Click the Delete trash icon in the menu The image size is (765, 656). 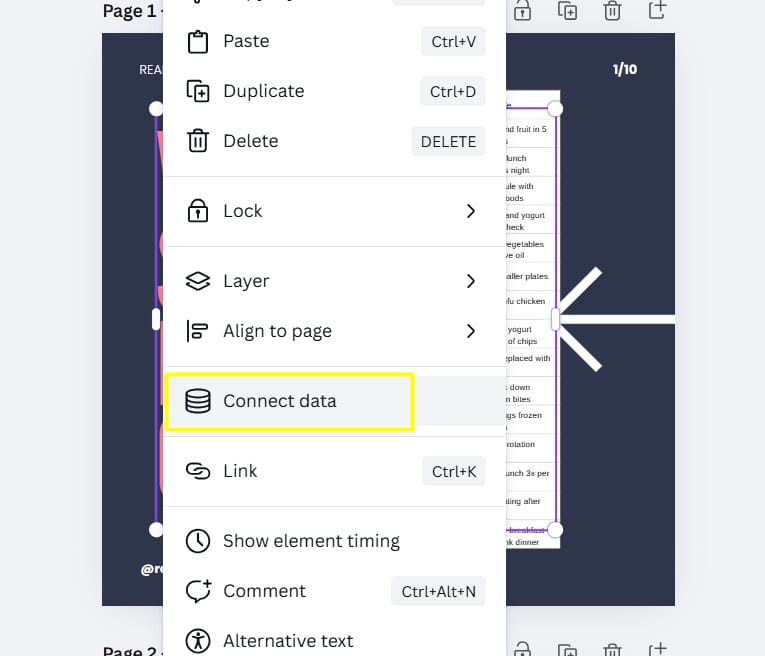[x=198, y=141]
